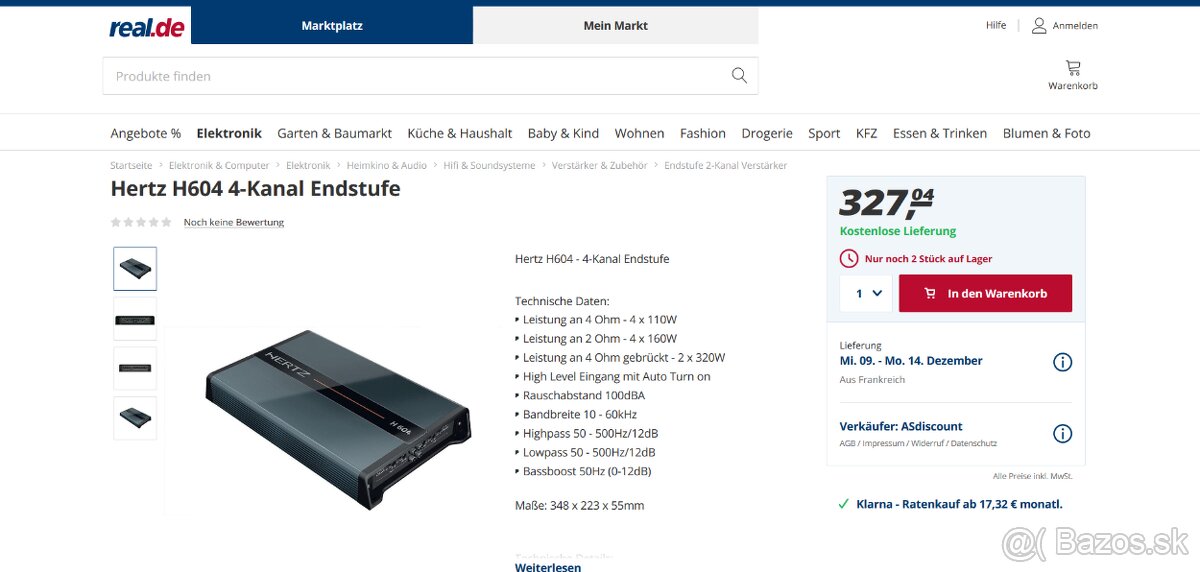Click the AGB / Impressum / Widerruf / Datenschutz link

coord(918,443)
